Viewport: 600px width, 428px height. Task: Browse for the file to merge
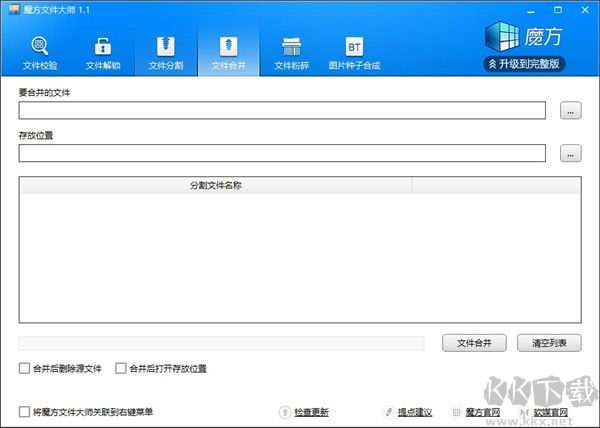570,111
